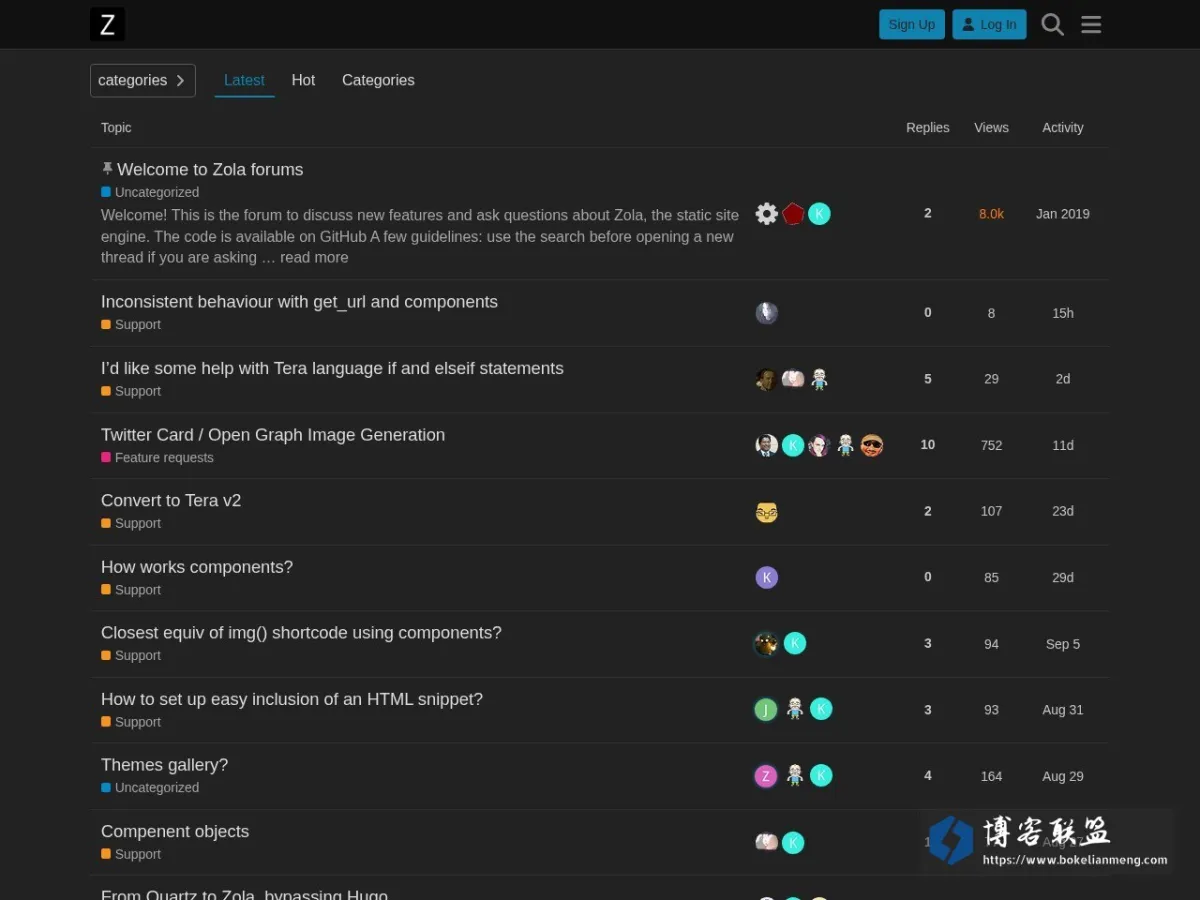Click the pink Z avatar on Themes gallery topic
This screenshot has width=1200, height=900.
click(x=766, y=776)
